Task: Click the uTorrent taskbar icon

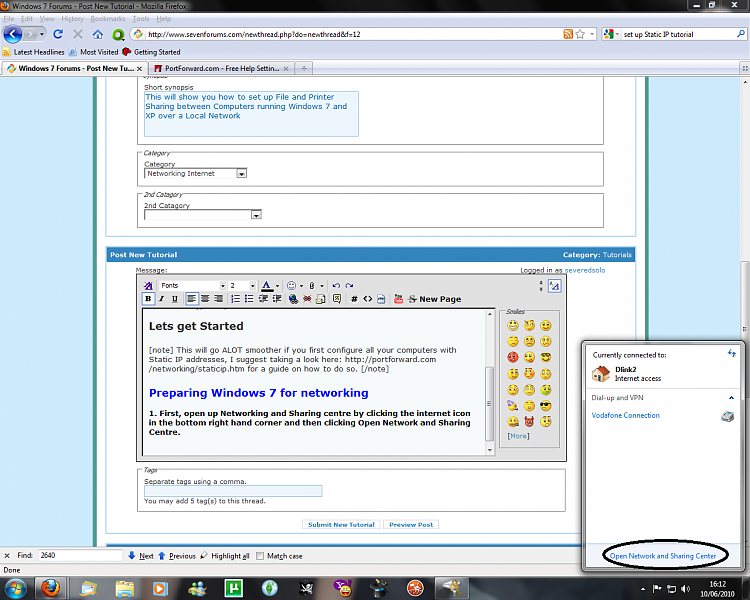Action: point(233,588)
